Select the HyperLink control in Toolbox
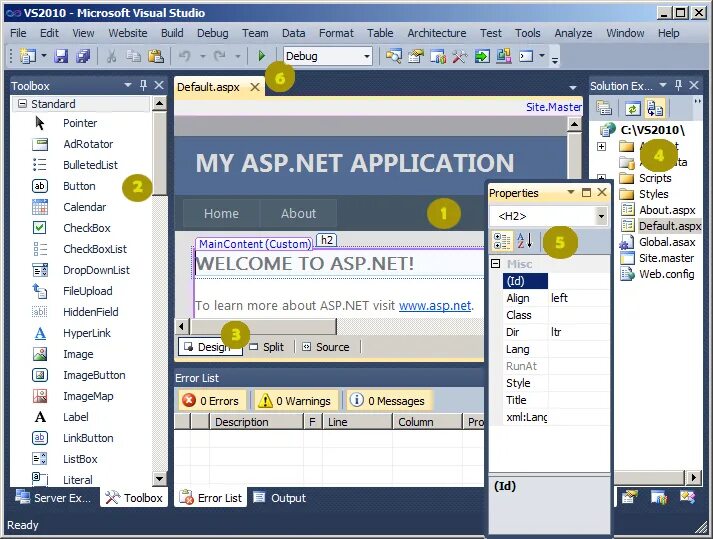Viewport: 713px width, 539px height. [87, 333]
